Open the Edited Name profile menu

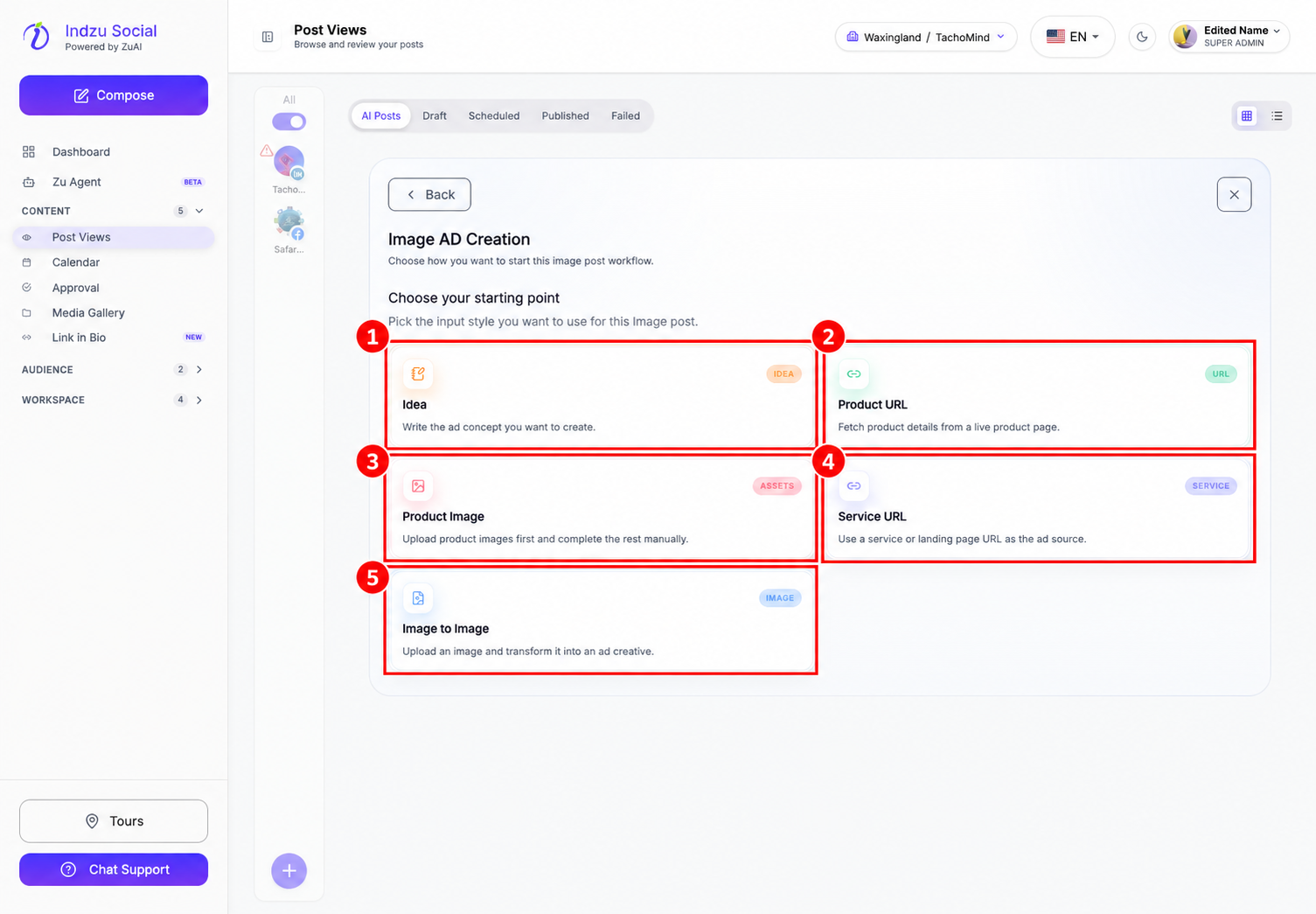(1229, 37)
